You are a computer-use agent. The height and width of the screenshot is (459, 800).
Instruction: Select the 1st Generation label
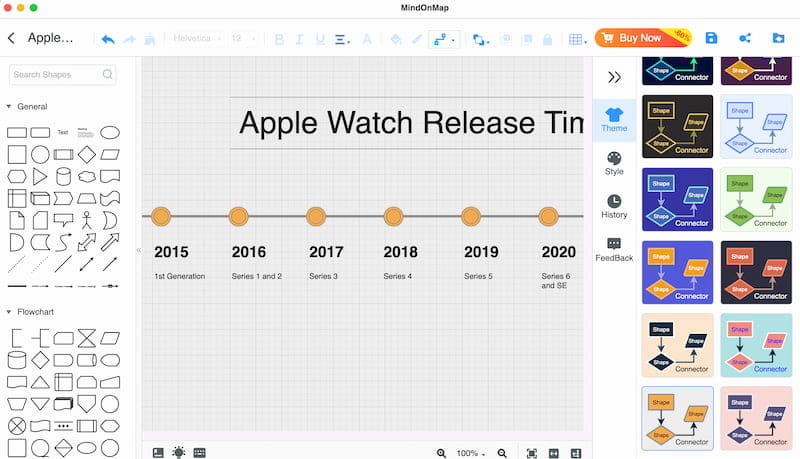180,276
